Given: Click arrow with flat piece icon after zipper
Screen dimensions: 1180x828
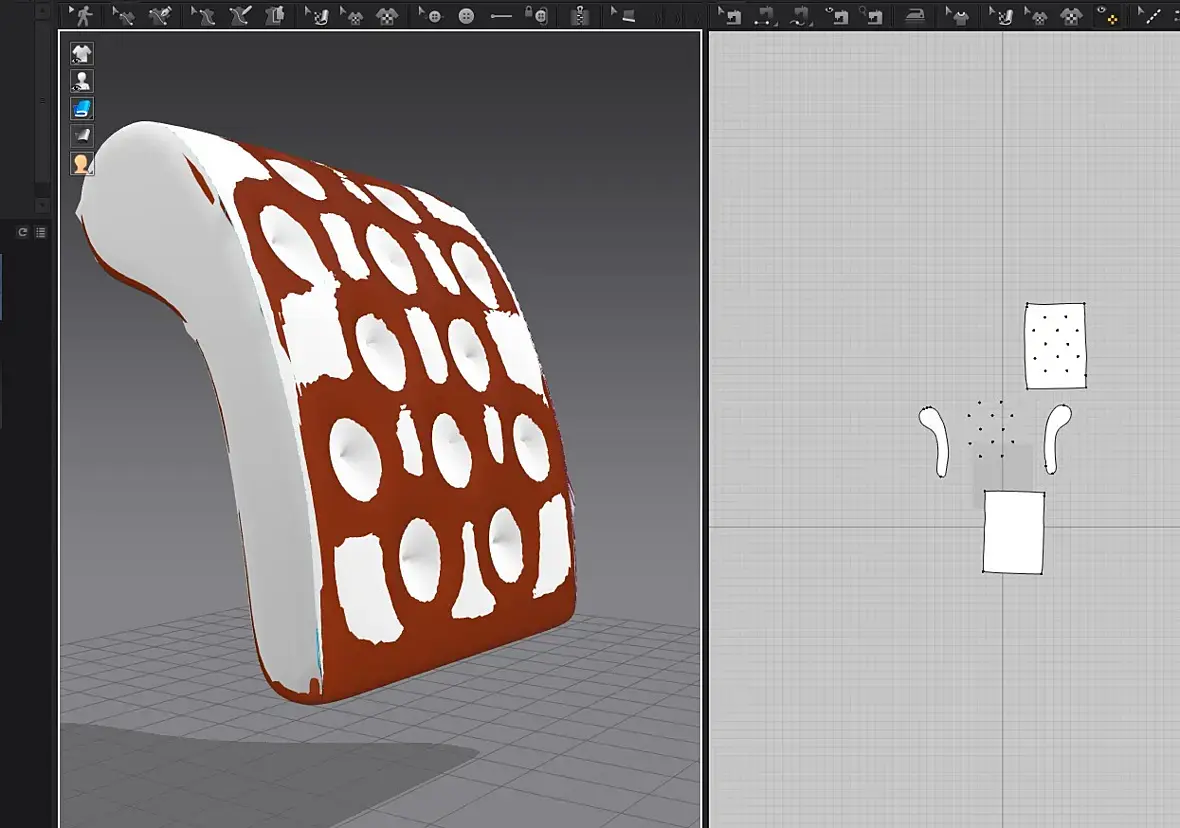Looking at the screenshot, I should tap(623, 14).
